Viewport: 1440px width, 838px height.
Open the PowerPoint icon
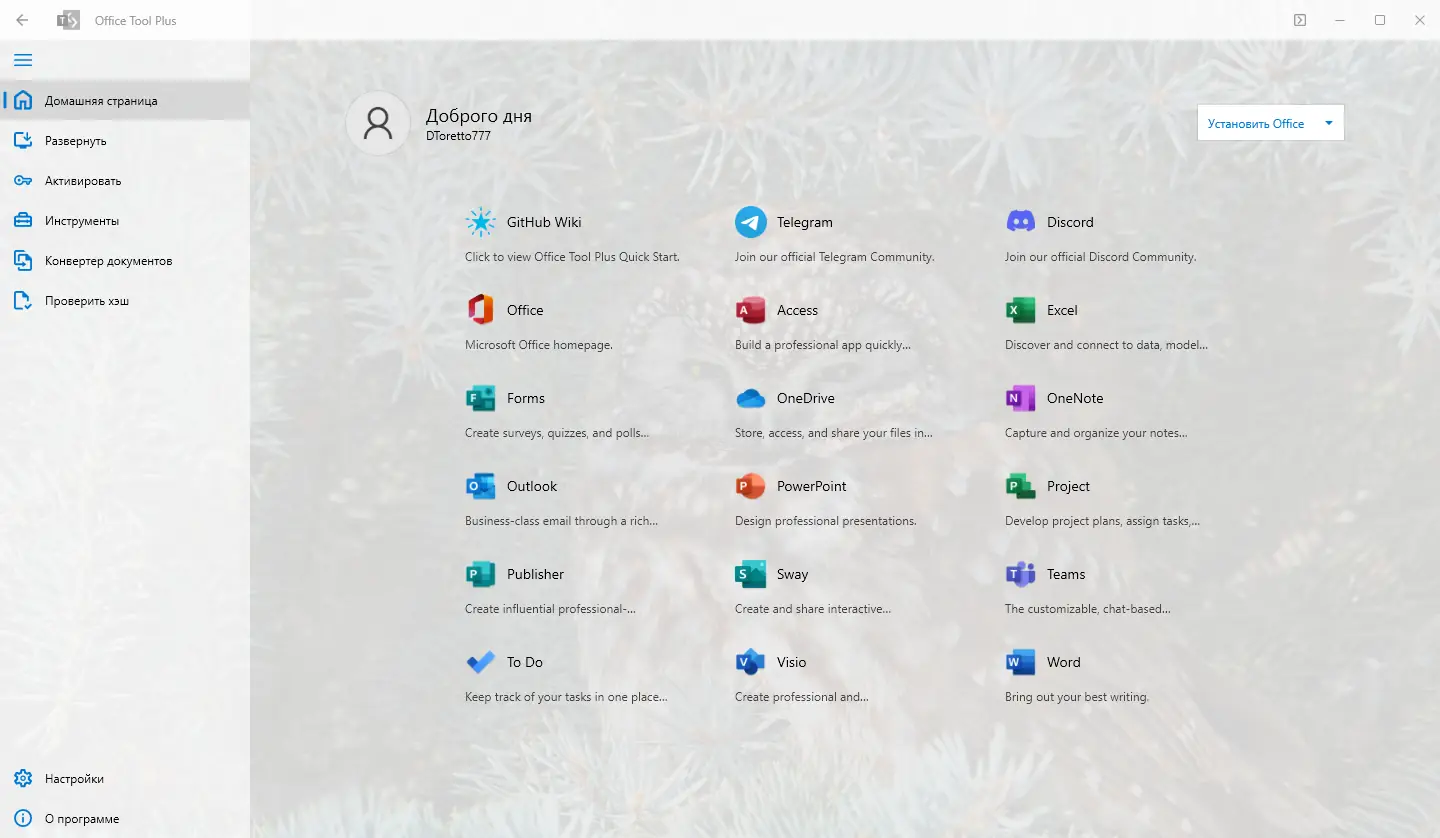coord(751,486)
